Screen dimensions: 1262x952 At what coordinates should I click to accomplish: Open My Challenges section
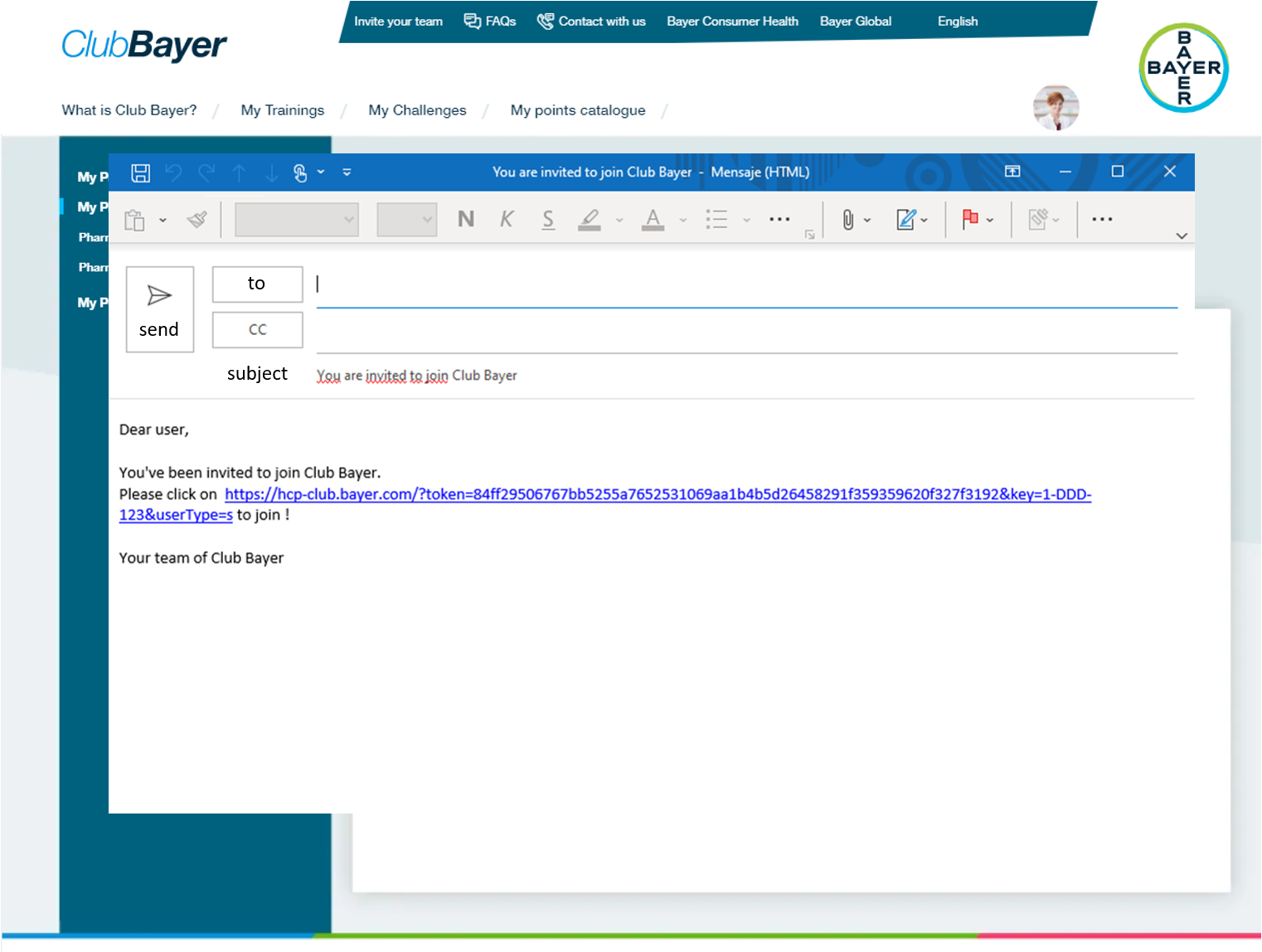[417, 110]
